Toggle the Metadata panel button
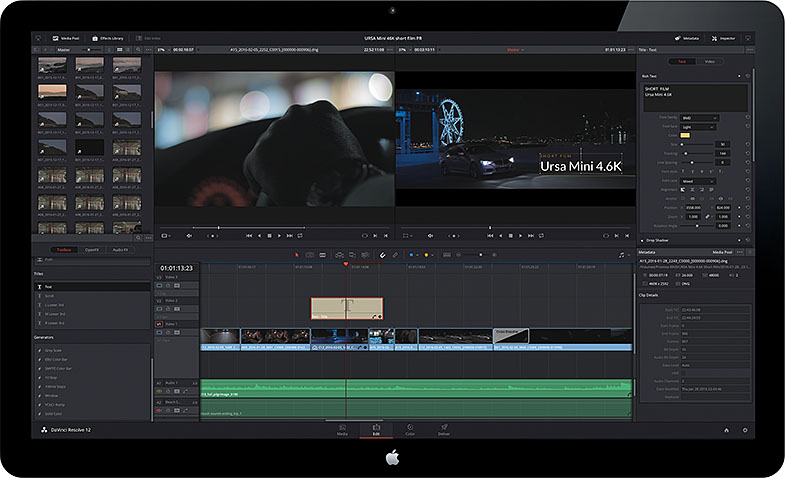Viewport: 785px width, 478px height. (687, 38)
